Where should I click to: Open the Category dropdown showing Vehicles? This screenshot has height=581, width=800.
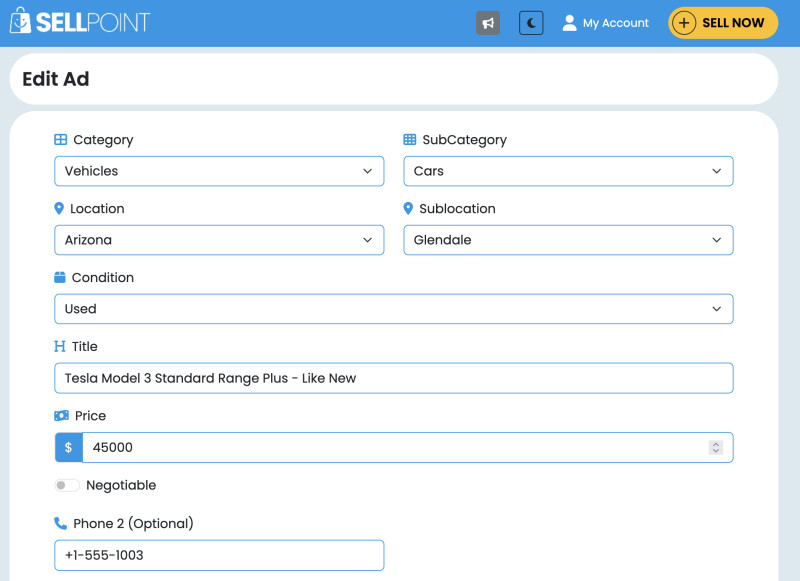pos(219,171)
